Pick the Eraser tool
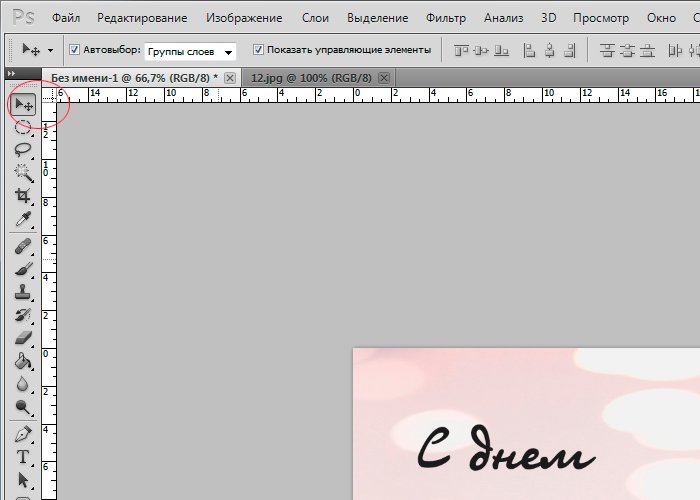This screenshot has width=700, height=500. coord(22,339)
